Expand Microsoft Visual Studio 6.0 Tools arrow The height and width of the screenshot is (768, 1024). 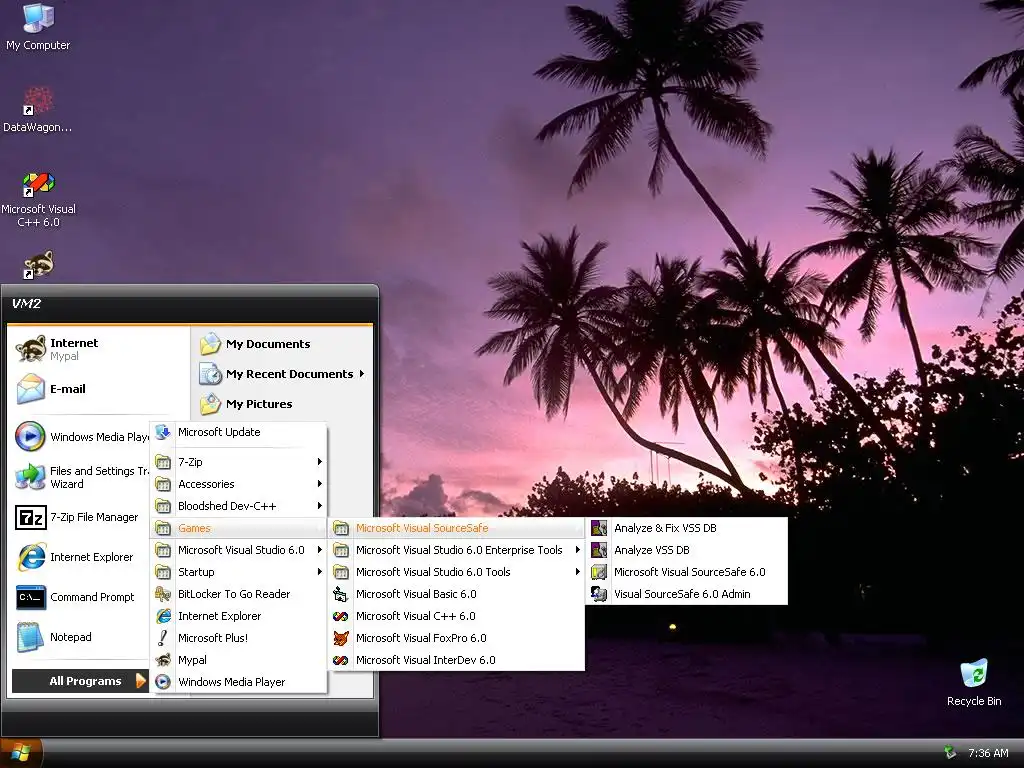(577, 572)
